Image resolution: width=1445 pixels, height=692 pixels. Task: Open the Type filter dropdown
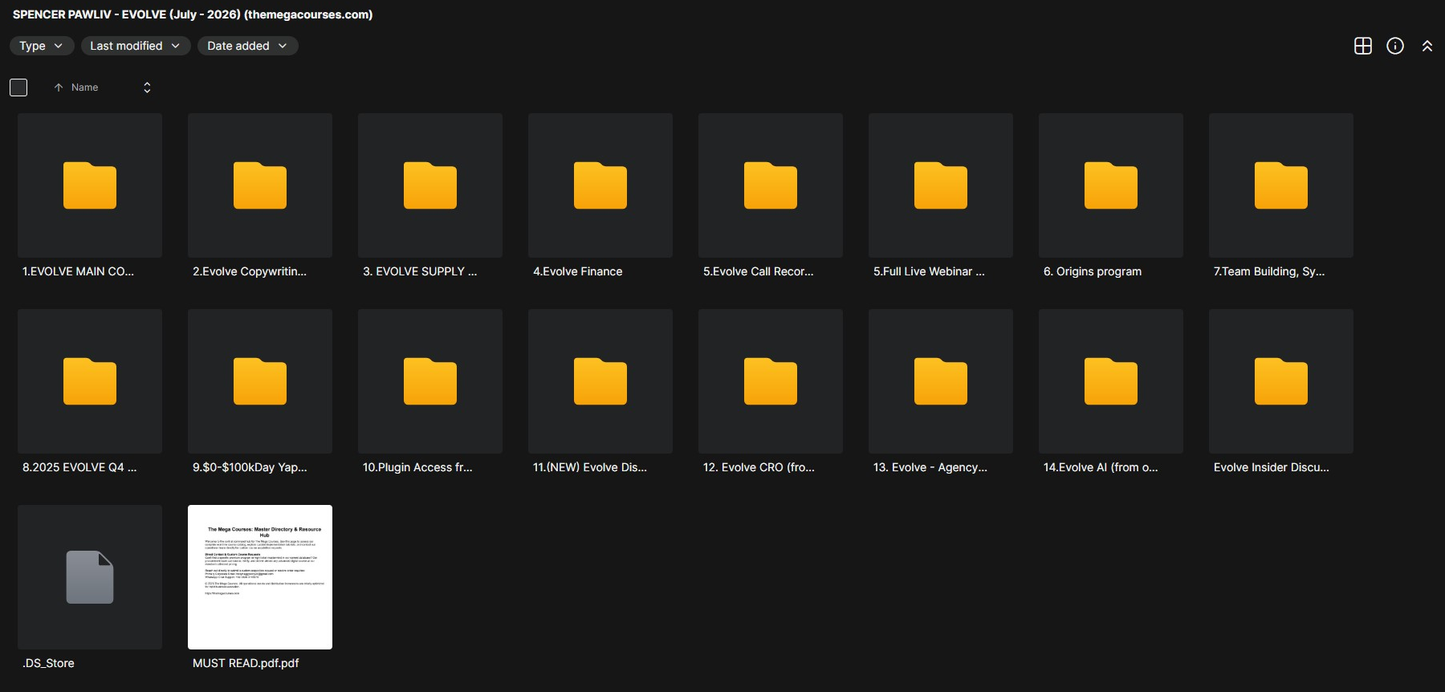(42, 46)
